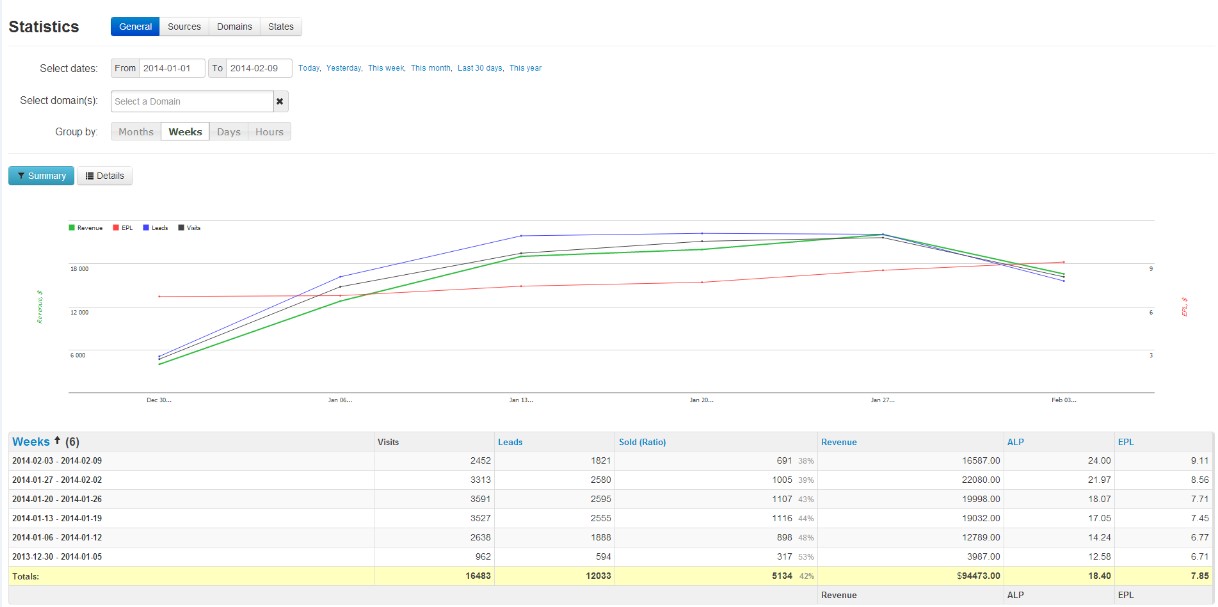Viewport: 1218px width, 607px height.
Task: Group statistics by Days
Action: pyautogui.click(x=229, y=132)
